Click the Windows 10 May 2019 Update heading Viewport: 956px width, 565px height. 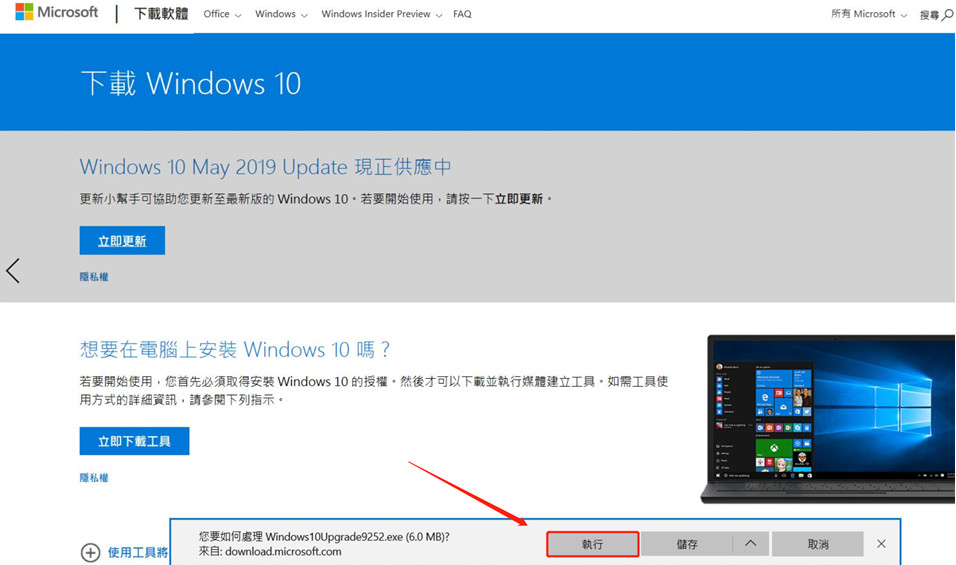266,167
